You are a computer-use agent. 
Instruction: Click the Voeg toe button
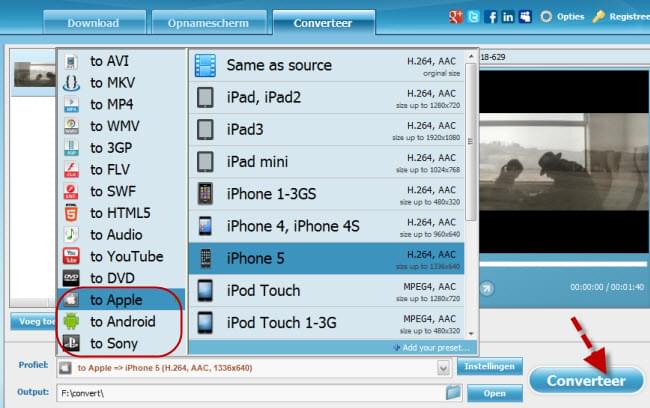33,321
